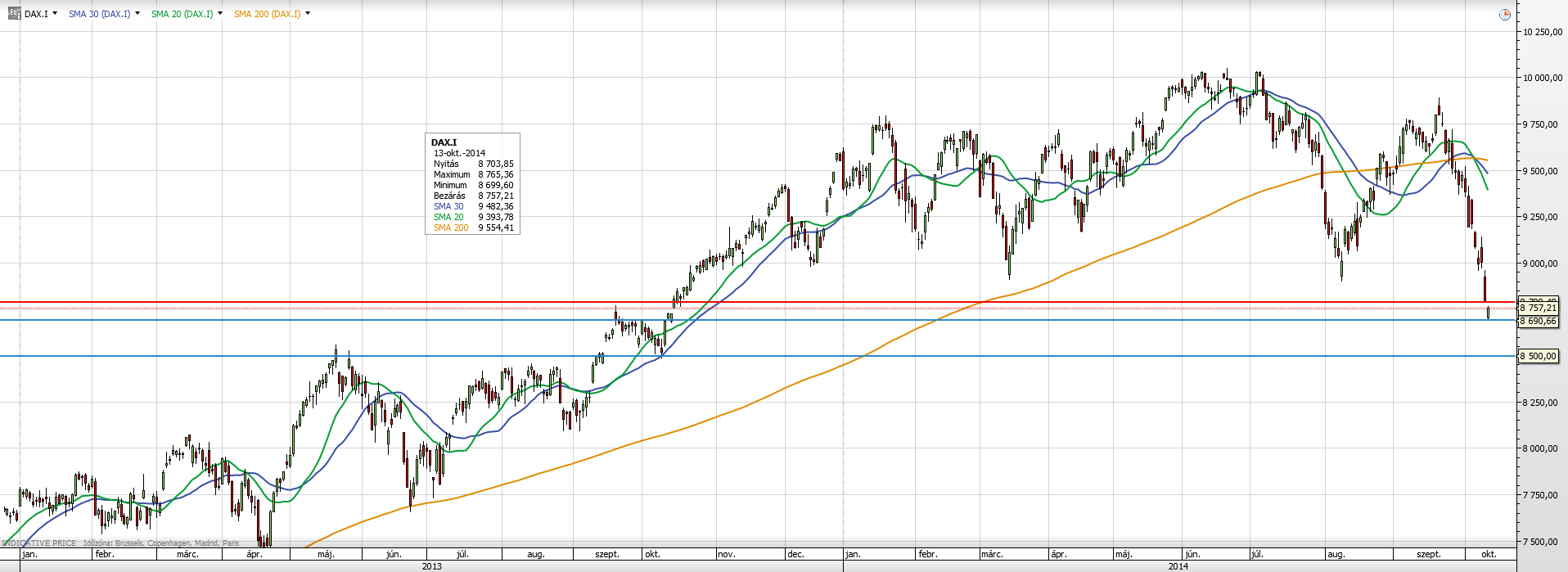Click the 9 250,00 price axis label
This screenshot has width=1568, height=572.
coord(1542,217)
